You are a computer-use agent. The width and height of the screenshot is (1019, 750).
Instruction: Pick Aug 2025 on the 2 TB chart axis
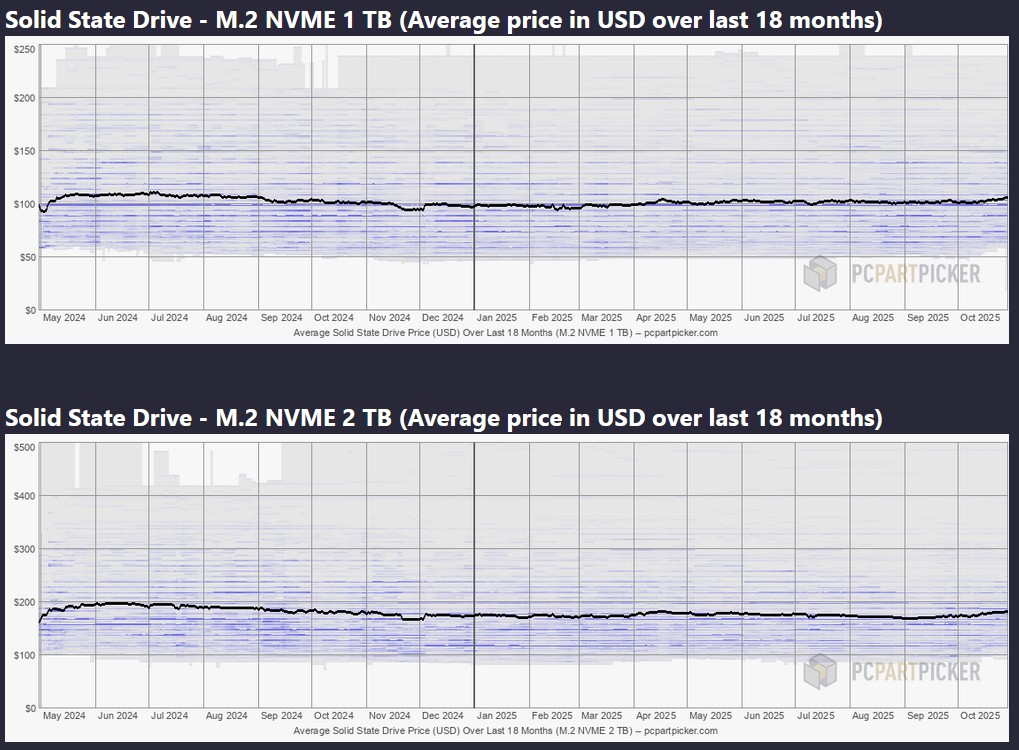tap(873, 716)
